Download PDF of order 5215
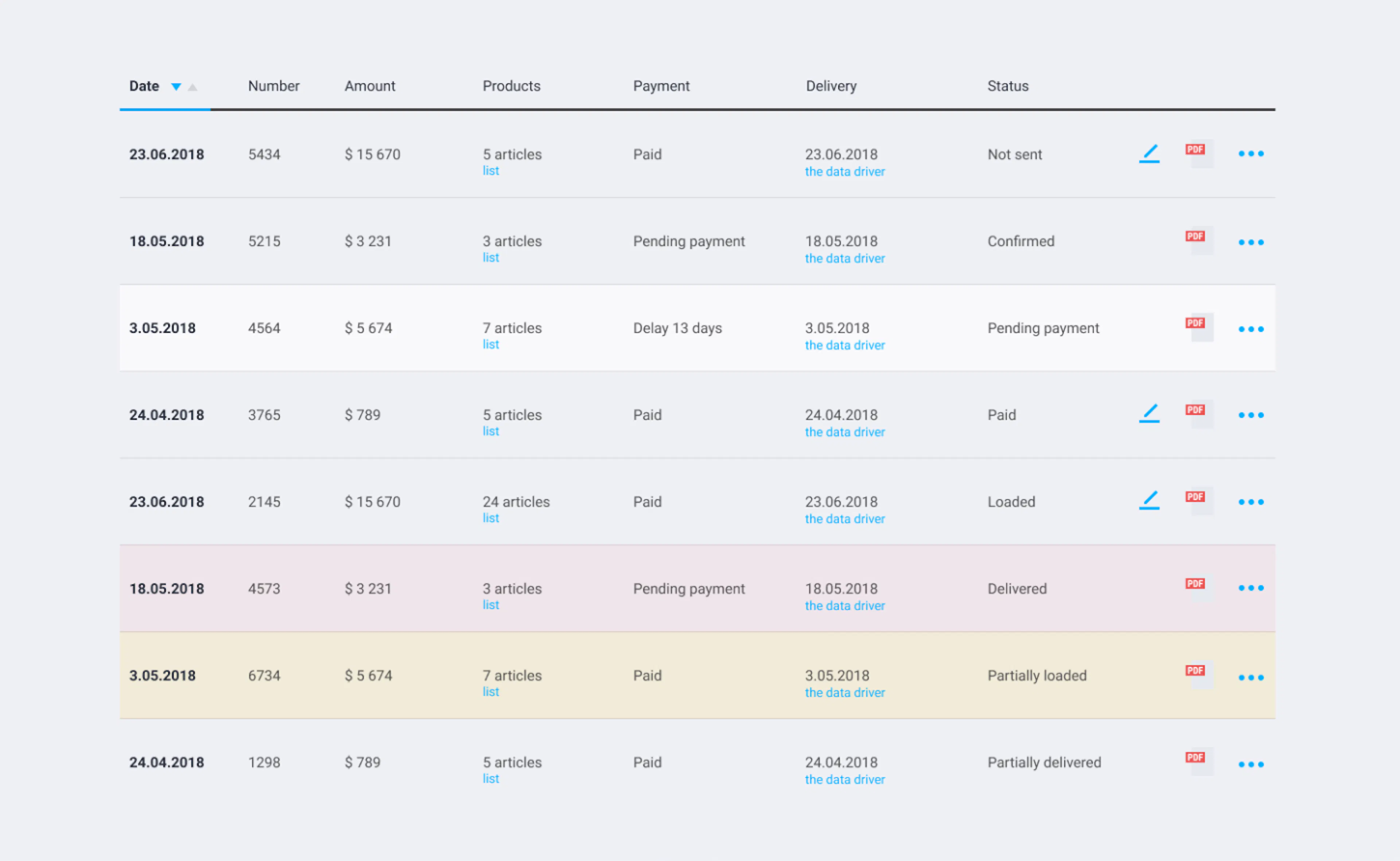The image size is (1400, 861). (x=1199, y=241)
